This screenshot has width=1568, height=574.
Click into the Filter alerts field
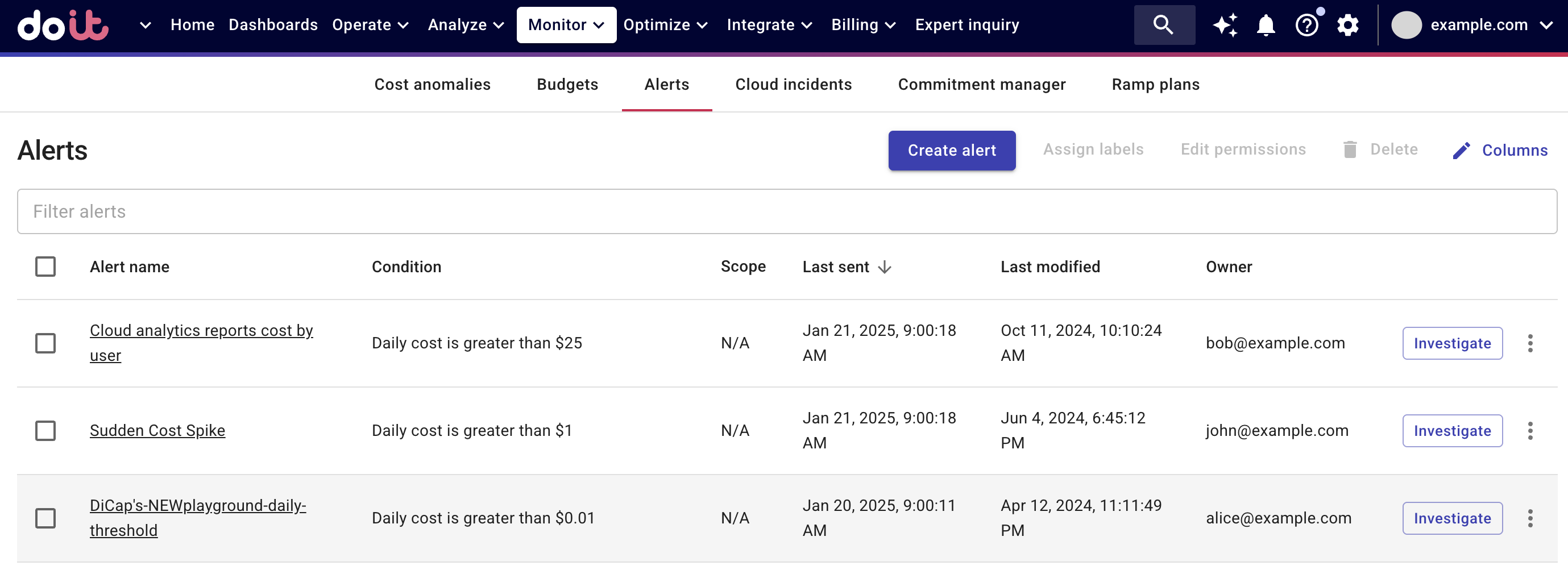click(x=786, y=211)
